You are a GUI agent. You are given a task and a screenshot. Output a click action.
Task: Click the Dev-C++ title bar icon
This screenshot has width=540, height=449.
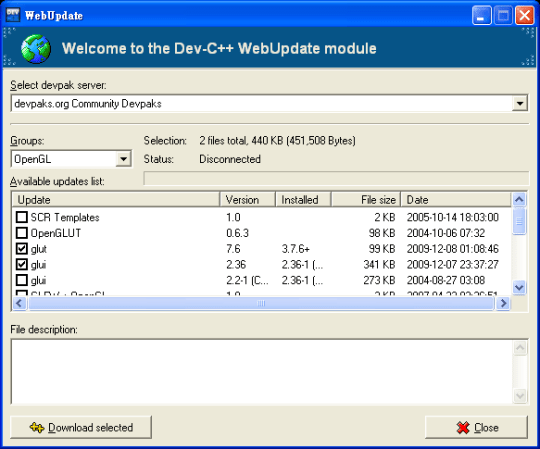pyautogui.click(x=13, y=15)
